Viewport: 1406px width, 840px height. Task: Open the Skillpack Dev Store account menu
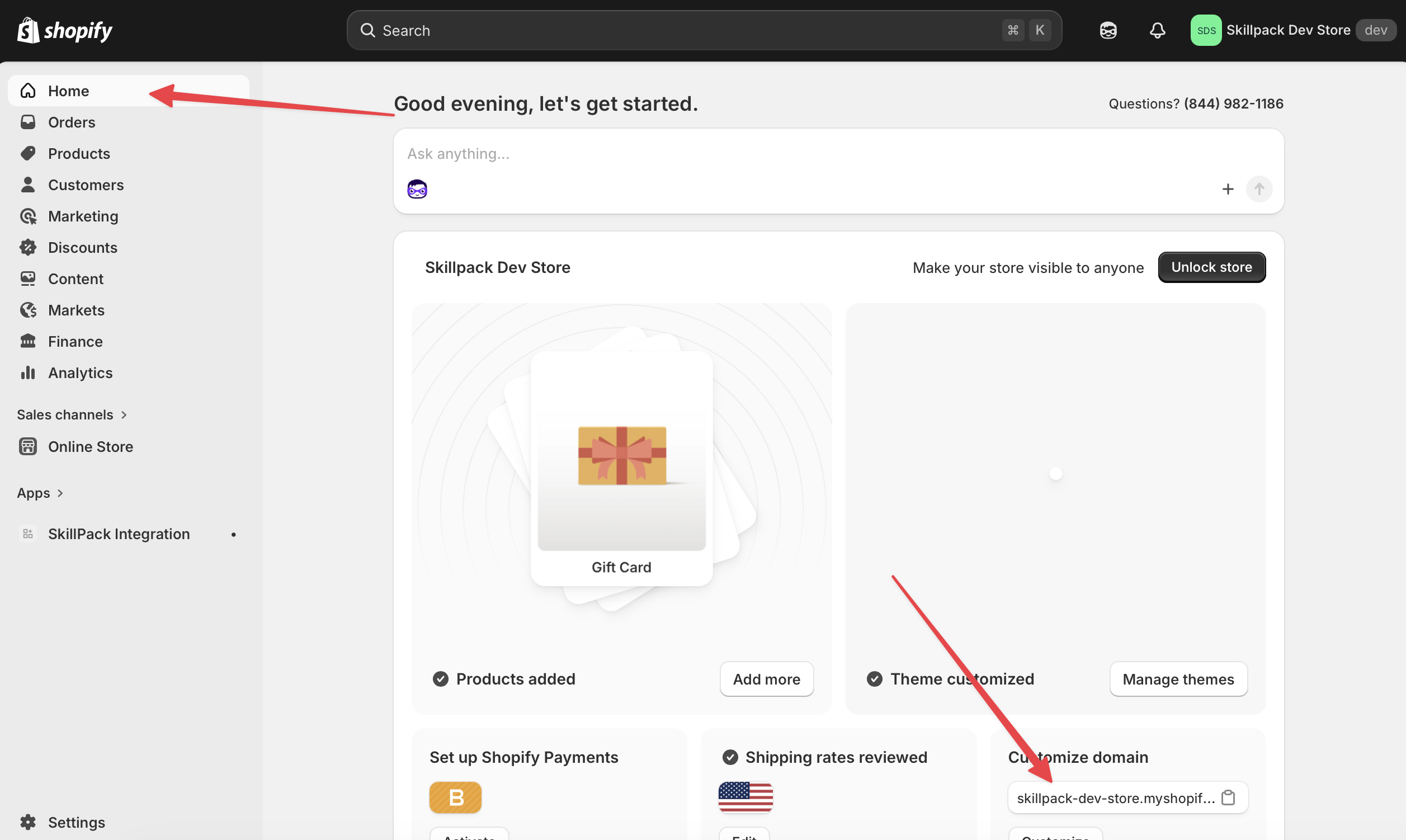pos(1293,30)
